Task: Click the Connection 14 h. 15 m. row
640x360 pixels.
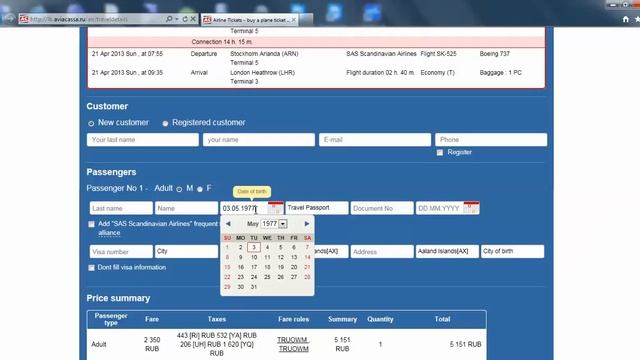Action: [316, 42]
